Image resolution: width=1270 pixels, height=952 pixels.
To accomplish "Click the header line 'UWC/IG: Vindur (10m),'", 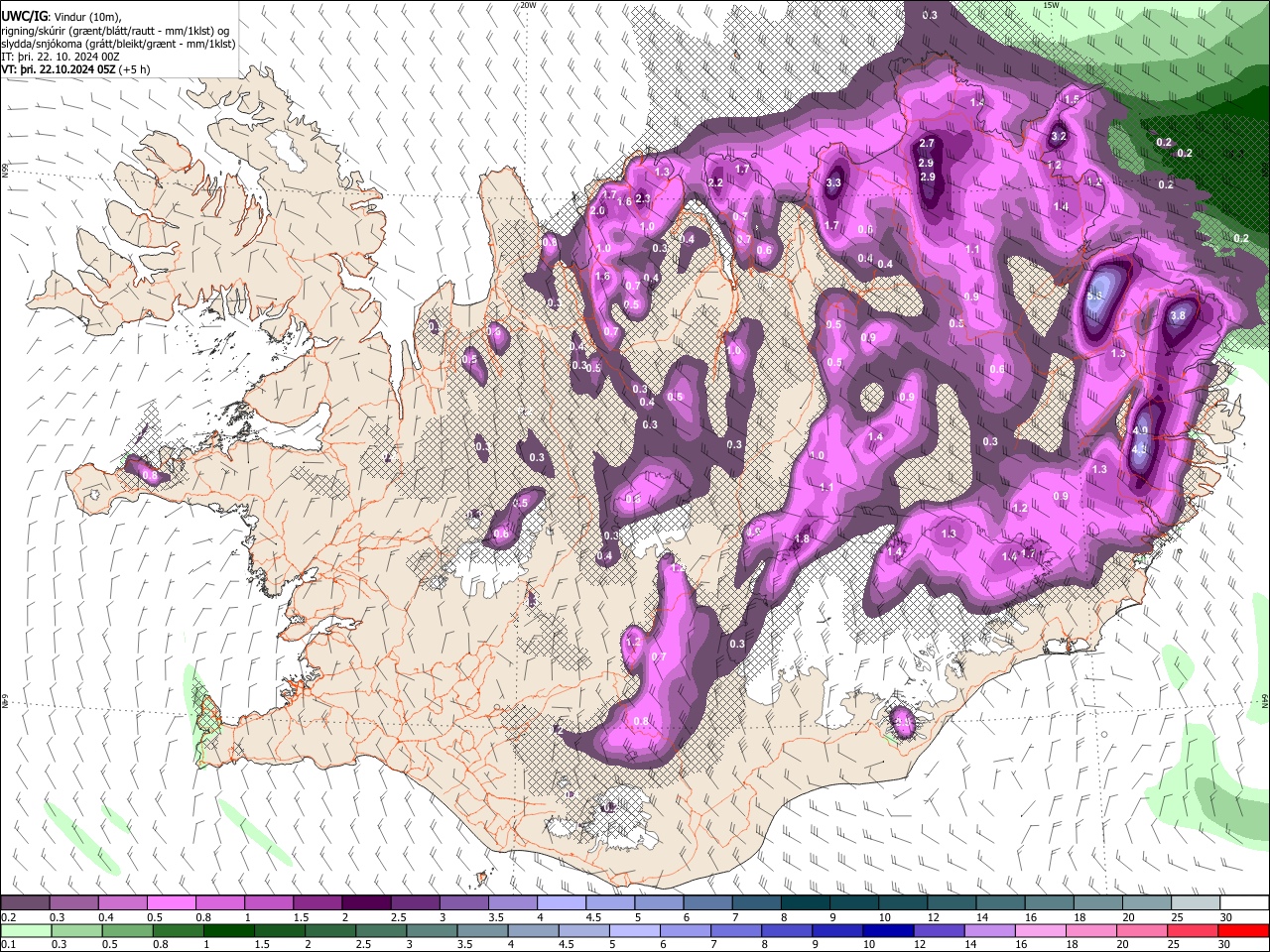I will (x=62, y=17).
